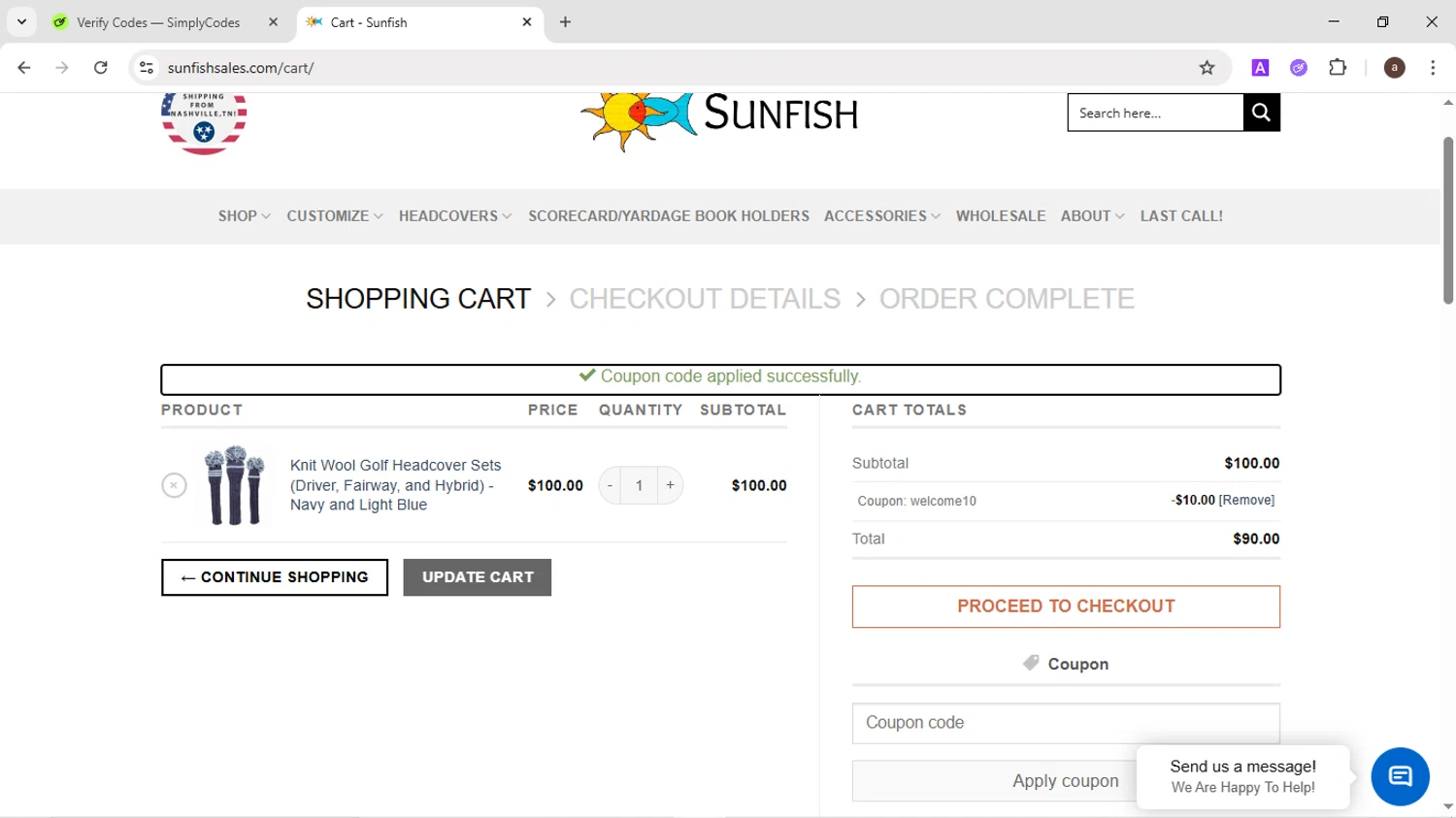The width and height of the screenshot is (1456, 818).
Task: Click the ORDER COMPLETE step text
Action: click(1007, 299)
